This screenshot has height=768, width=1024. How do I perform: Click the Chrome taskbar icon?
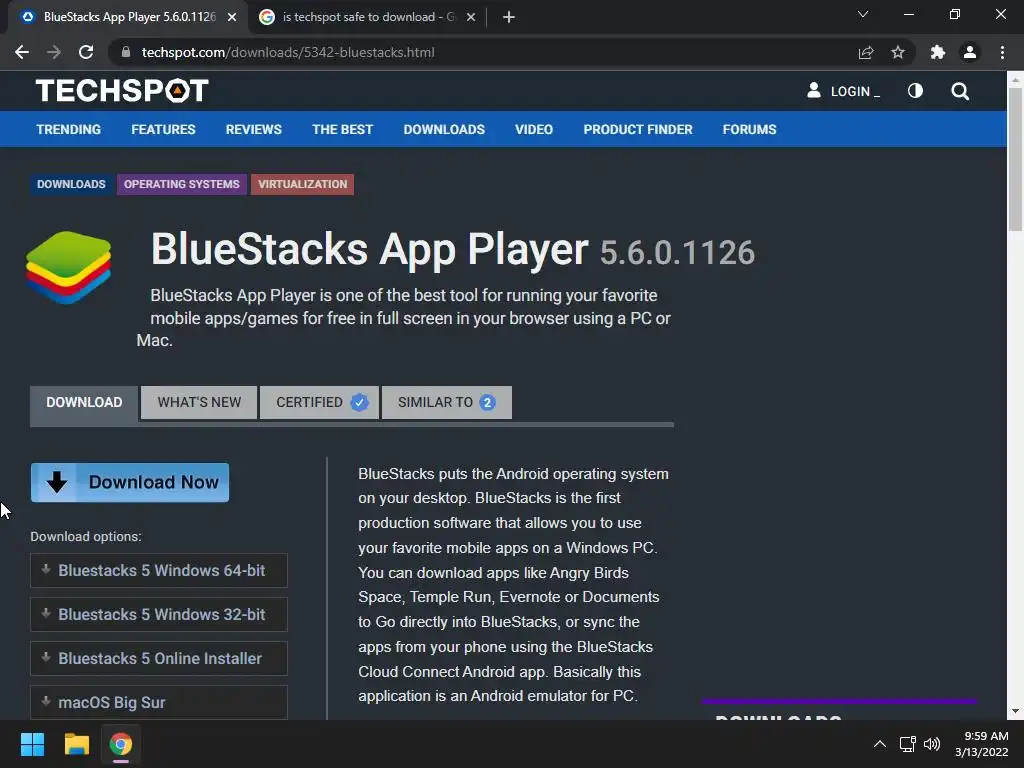[121, 744]
